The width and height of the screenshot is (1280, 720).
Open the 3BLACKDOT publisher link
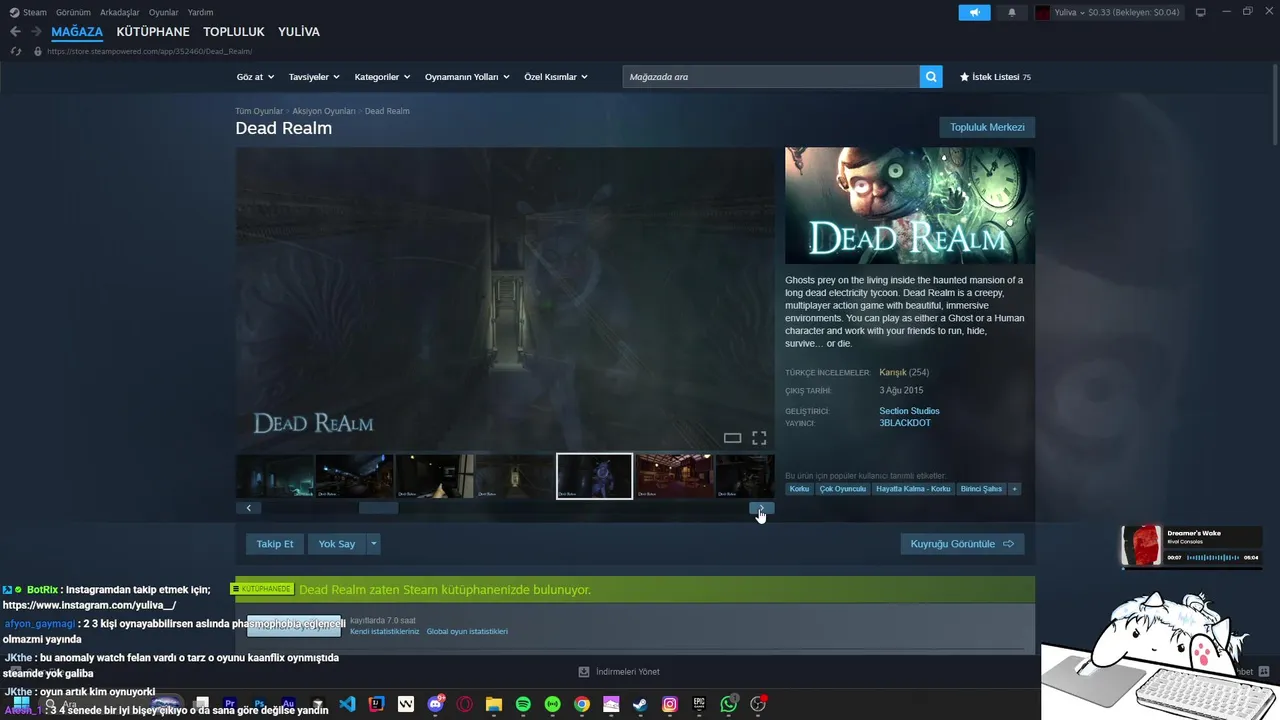[905, 423]
